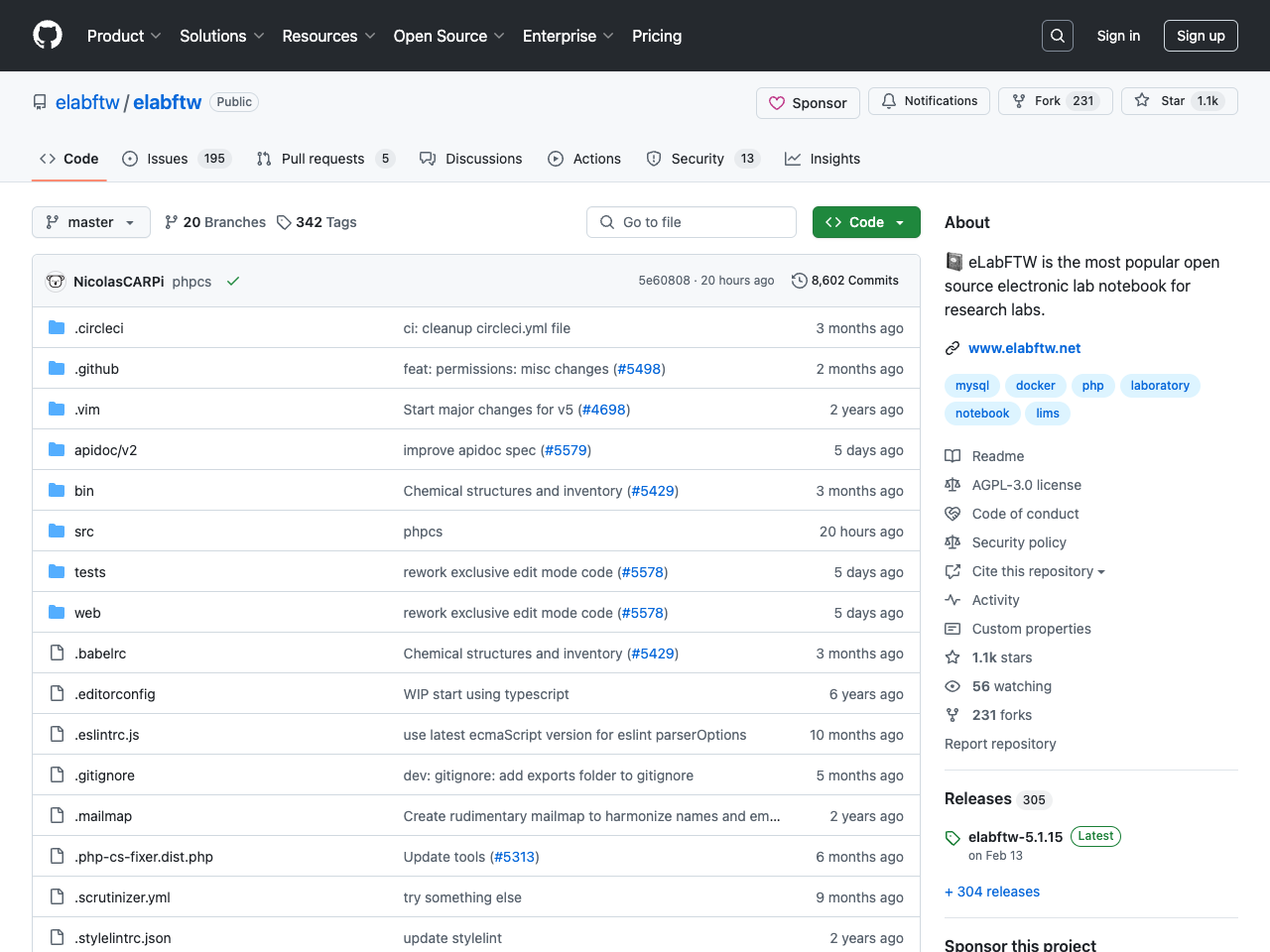
Task: Click the Readme book icon
Action: tap(952, 456)
